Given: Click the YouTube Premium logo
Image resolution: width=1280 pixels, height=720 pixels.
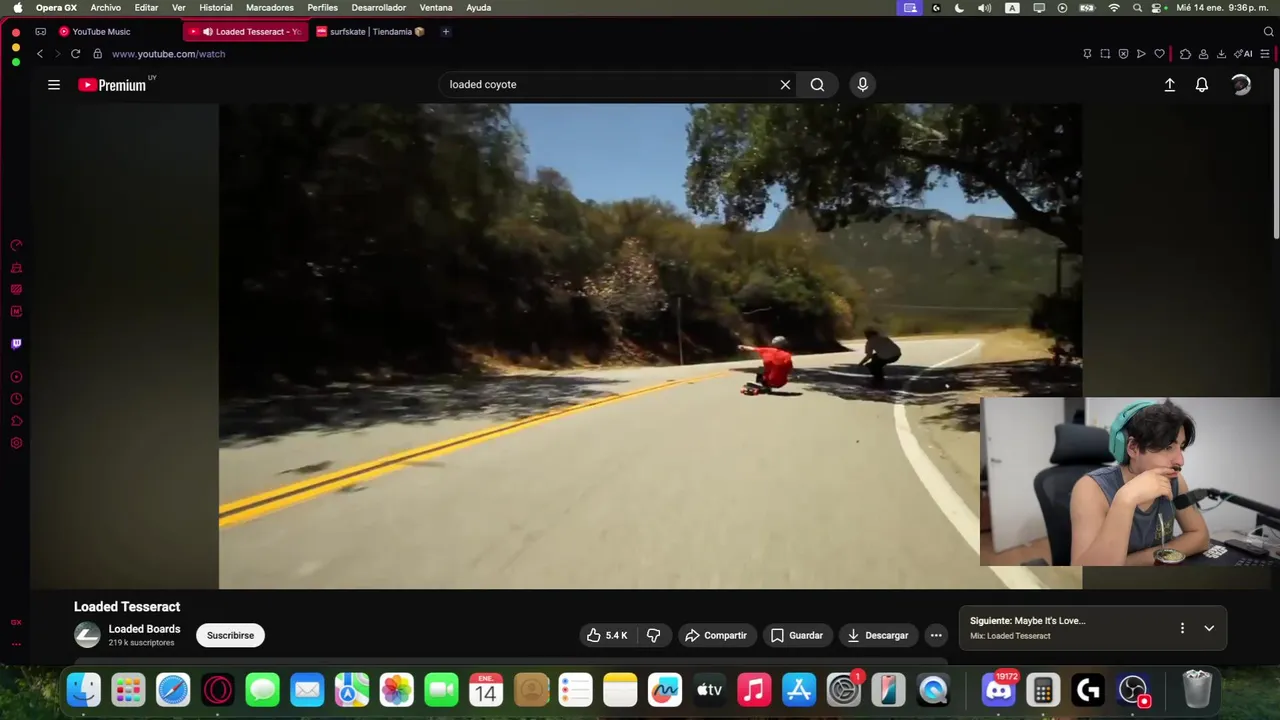Looking at the screenshot, I should click(113, 85).
